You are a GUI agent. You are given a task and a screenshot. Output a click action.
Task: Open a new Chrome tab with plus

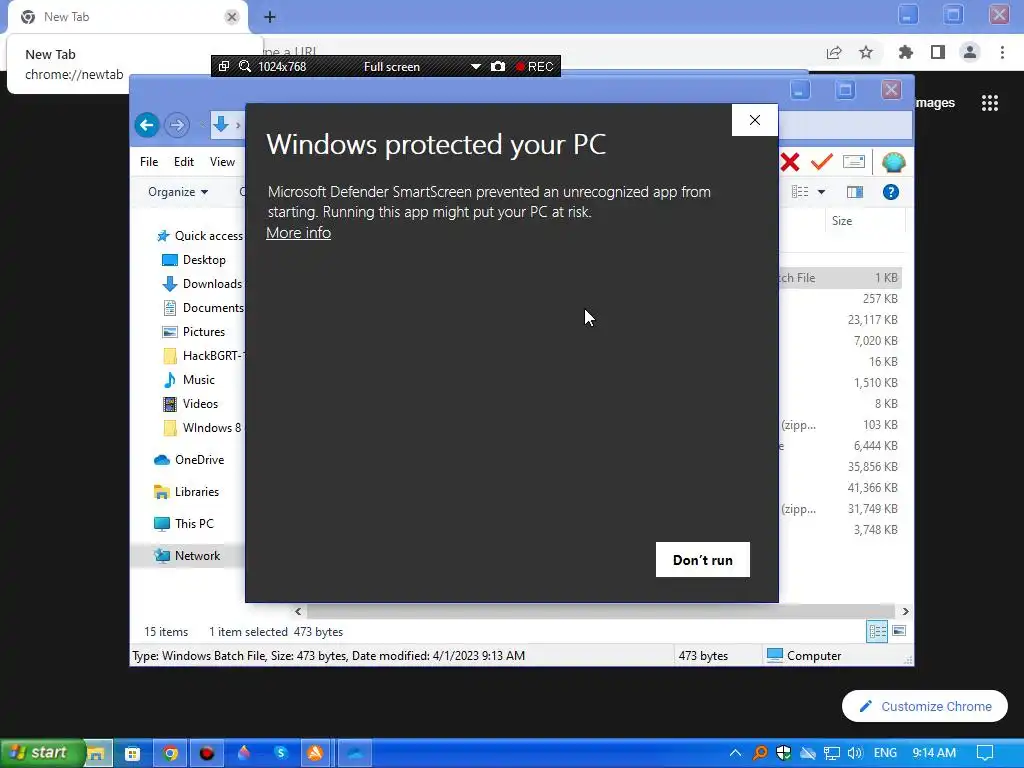tap(270, 17)
